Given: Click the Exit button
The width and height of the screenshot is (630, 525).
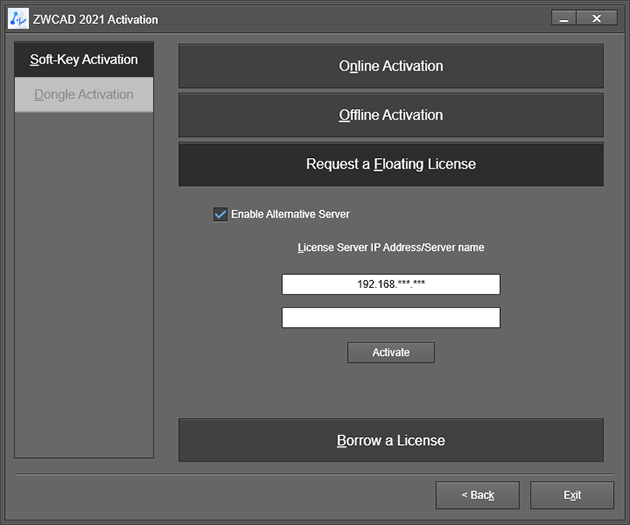Looking at the screenshot, I should 572,495.
